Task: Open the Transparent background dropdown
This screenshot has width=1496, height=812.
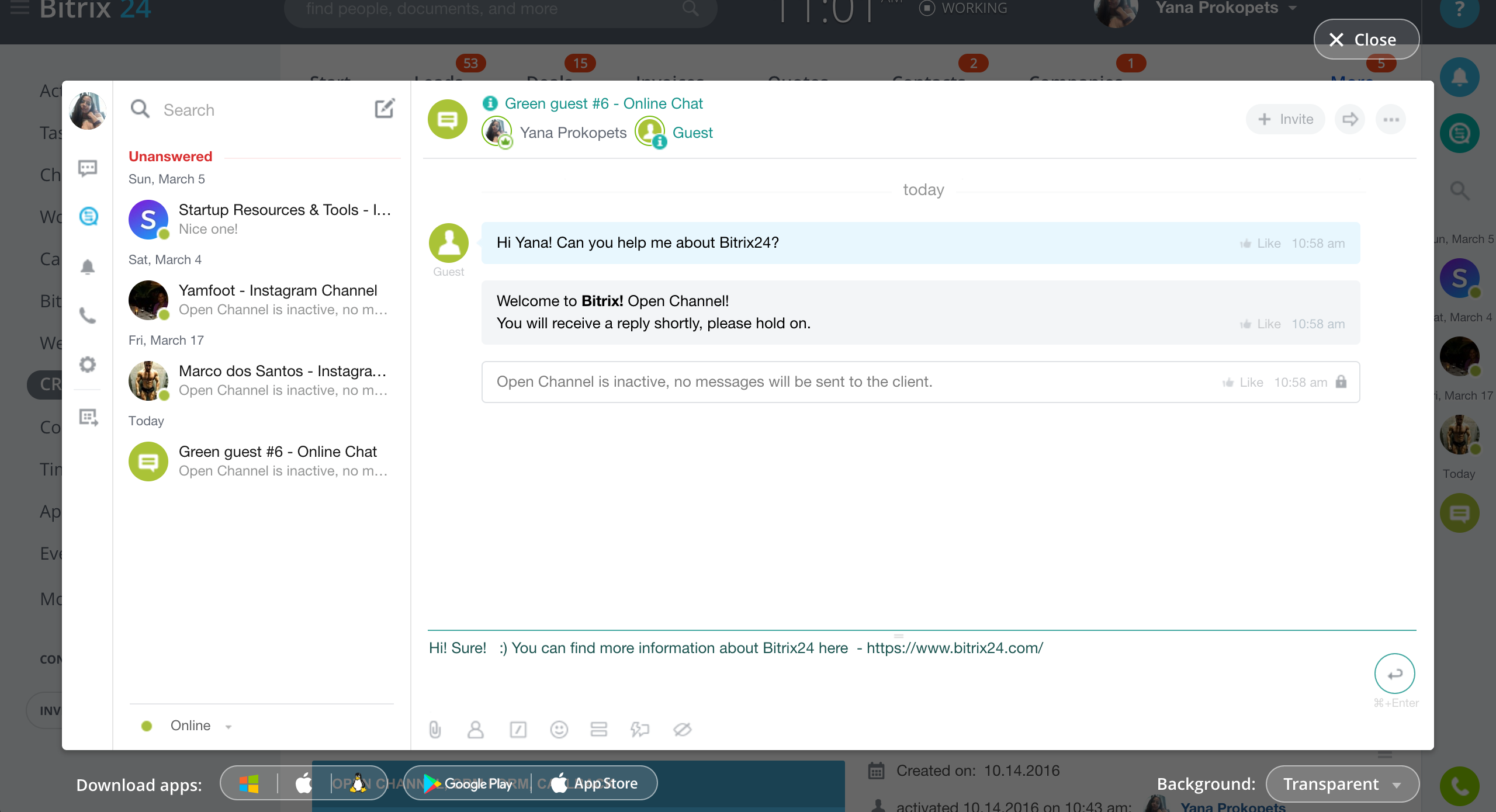Action: pyautogui.click(x=1342, y=784)
